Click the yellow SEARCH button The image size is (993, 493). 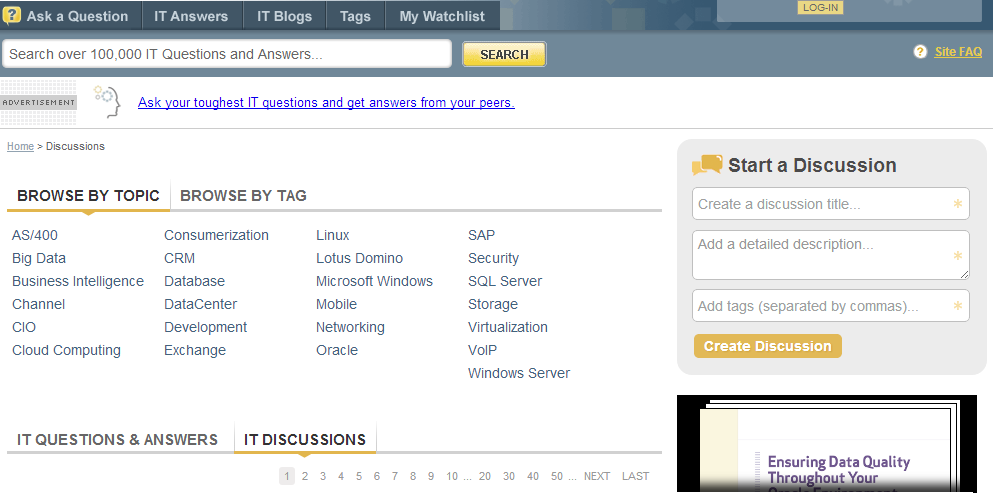pyautogui.click(x=504, y=54)
